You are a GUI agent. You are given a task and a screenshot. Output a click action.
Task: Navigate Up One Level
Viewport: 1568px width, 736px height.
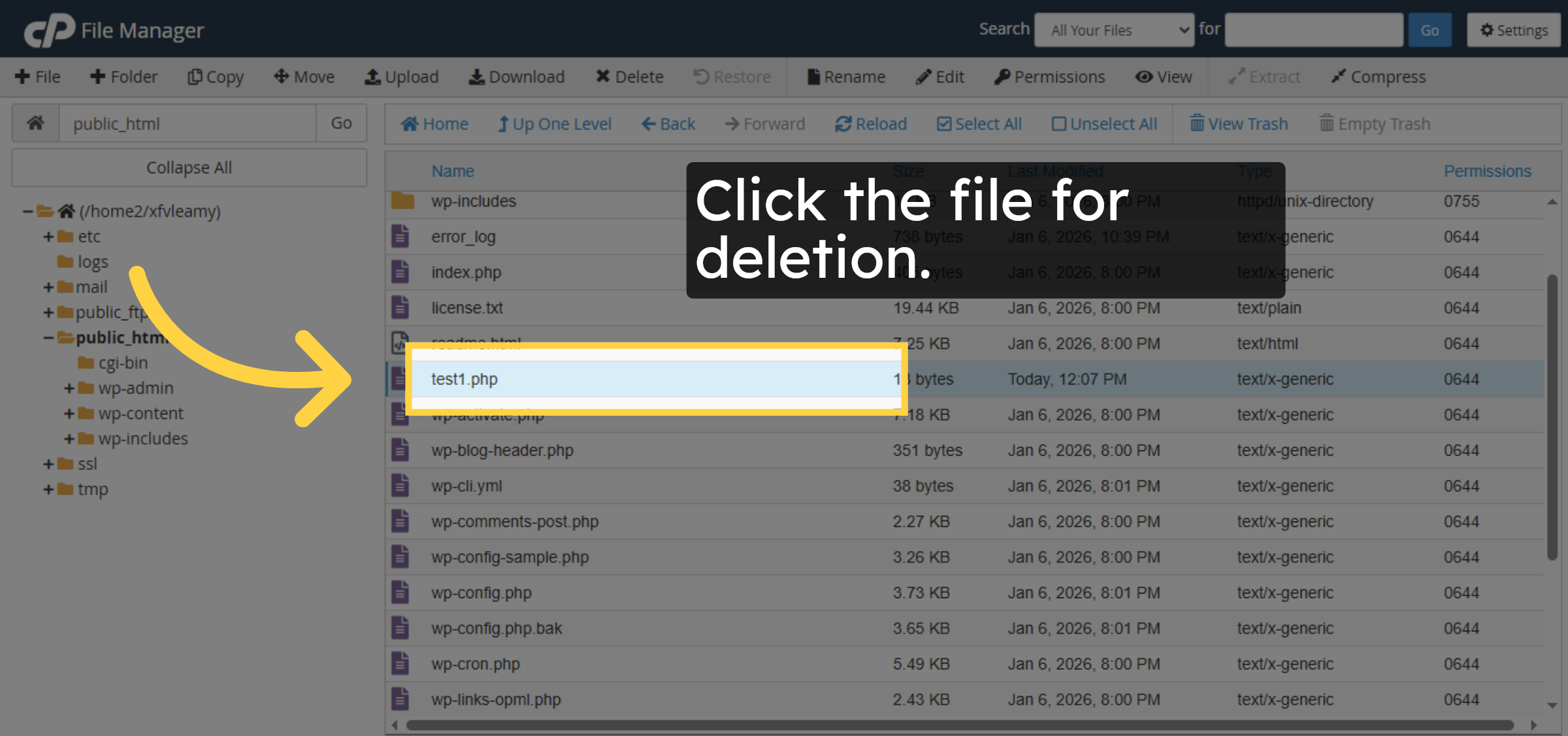[554, 124]
